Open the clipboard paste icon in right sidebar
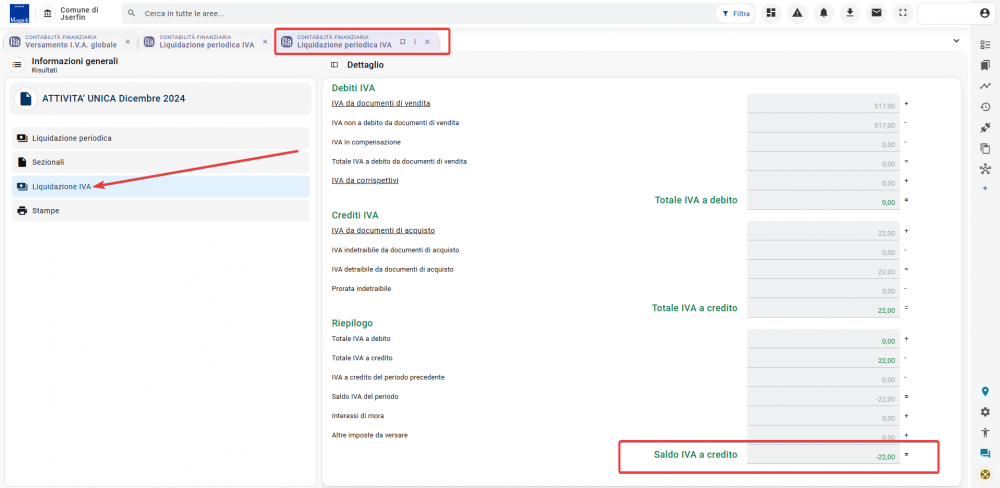Image resolution: width=1000 pixels, height=488 pixels. tap(985, 148)
